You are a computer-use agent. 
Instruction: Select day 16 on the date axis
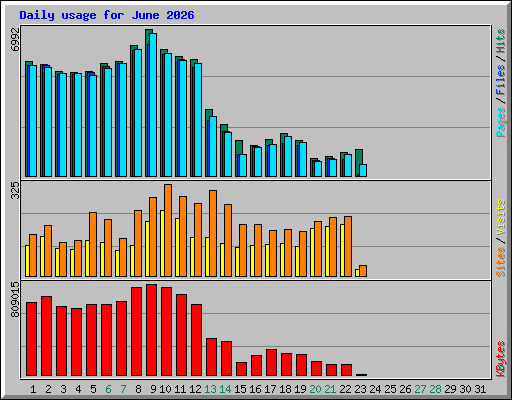pos(255,389)
